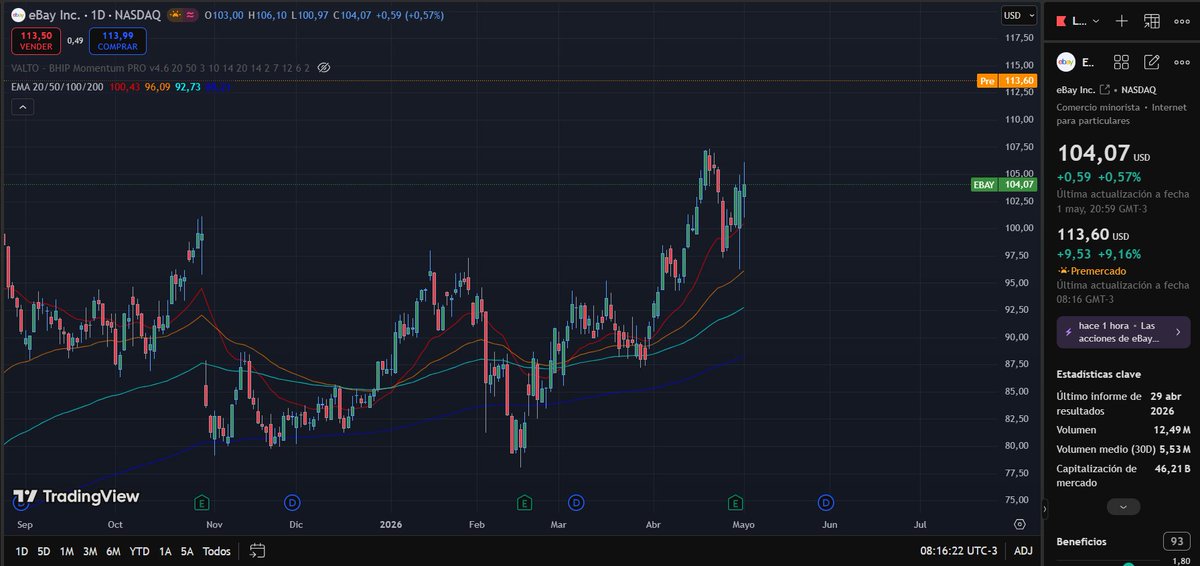Click the earnings E marker near Mayo
Viewport: 1200px width, 566px height.
(x=736, y=501)
